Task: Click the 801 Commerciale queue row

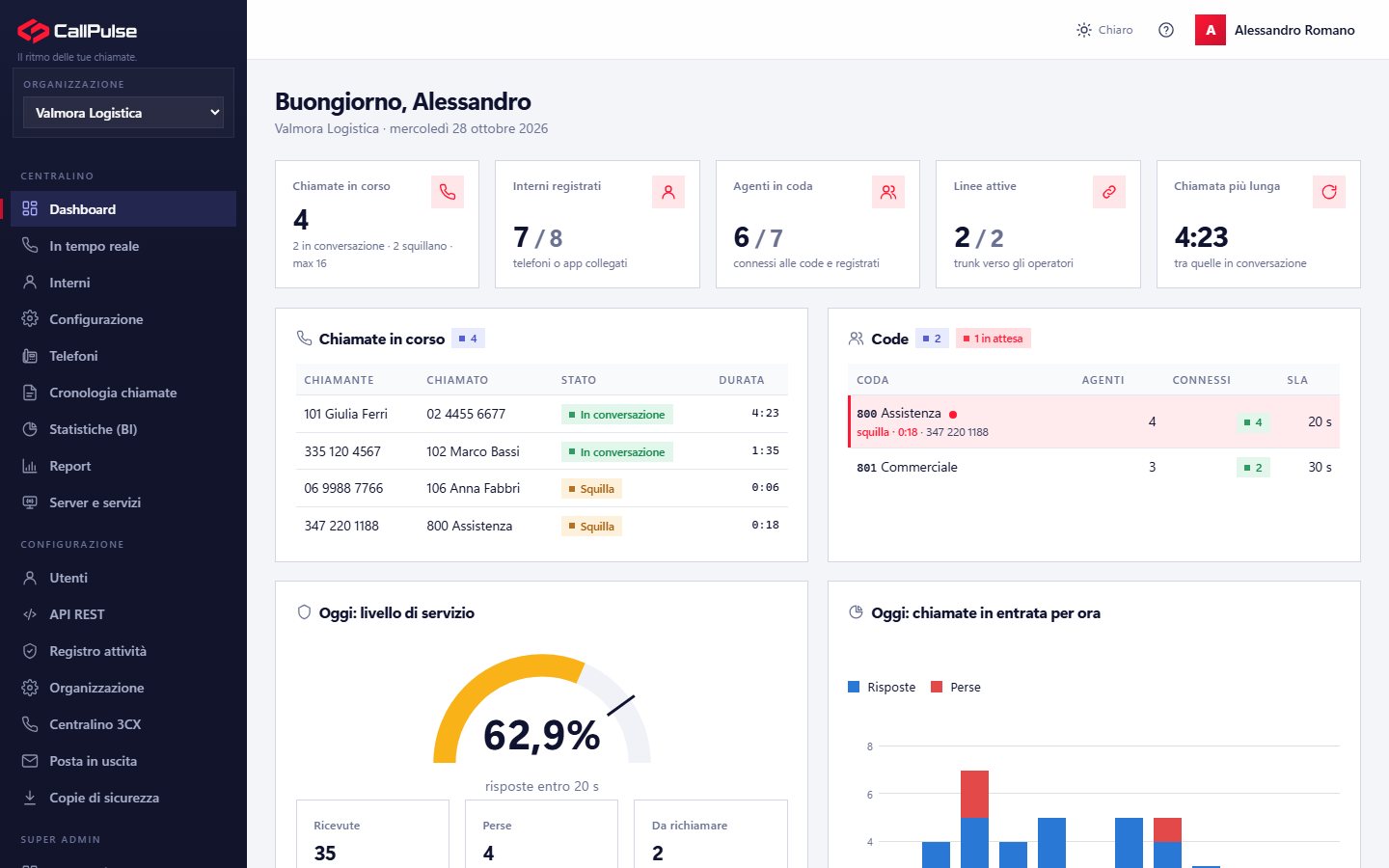Action: 1094,467
